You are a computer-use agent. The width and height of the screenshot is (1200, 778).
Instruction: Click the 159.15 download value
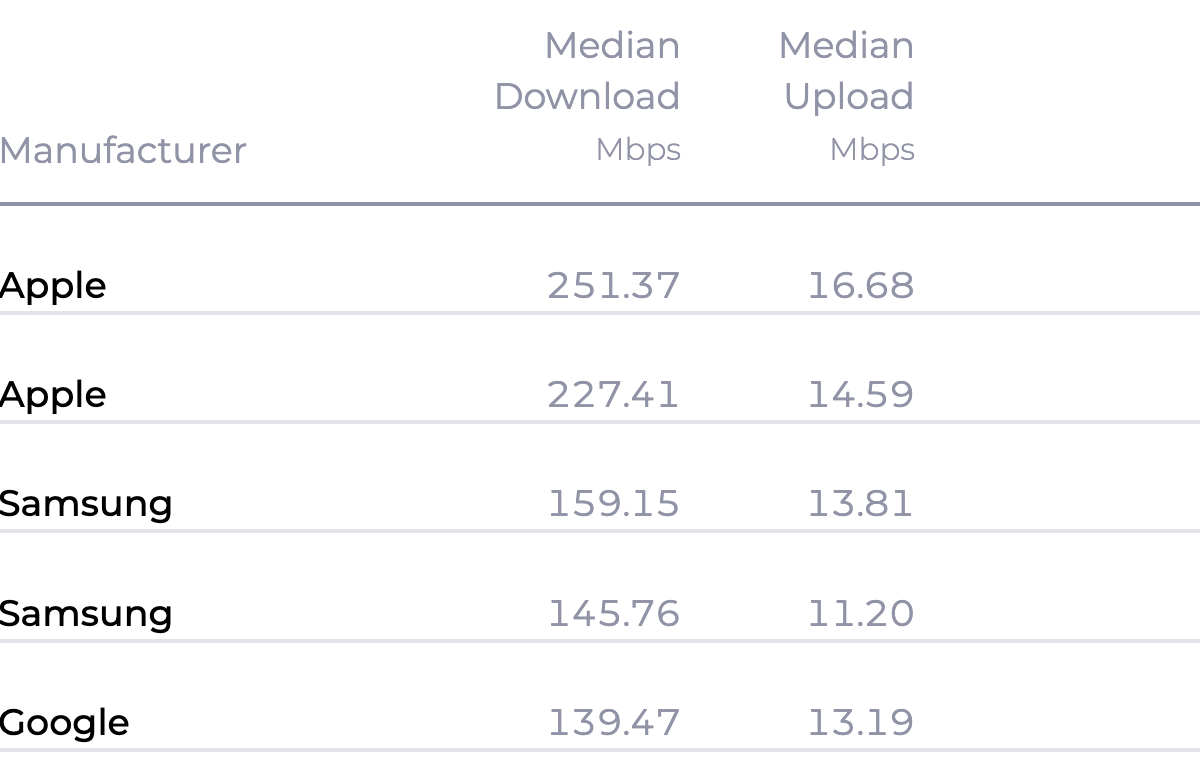click(x=613, y=503)
